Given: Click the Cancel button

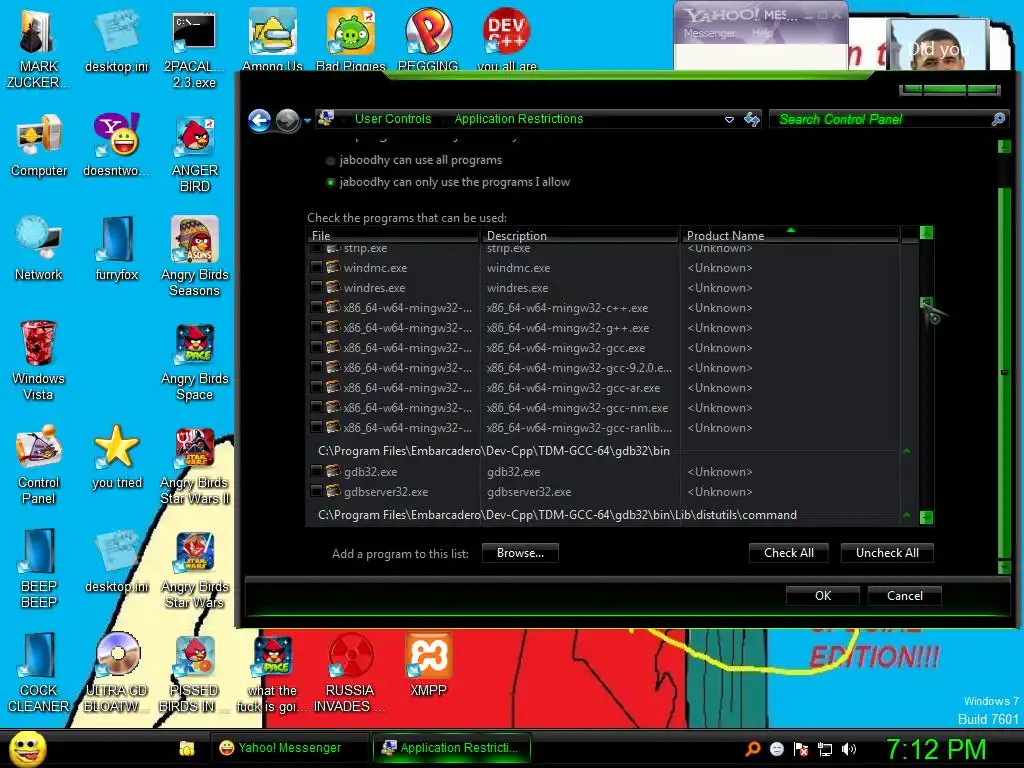Looking at the screenshot, I should (x=904, y=596).
